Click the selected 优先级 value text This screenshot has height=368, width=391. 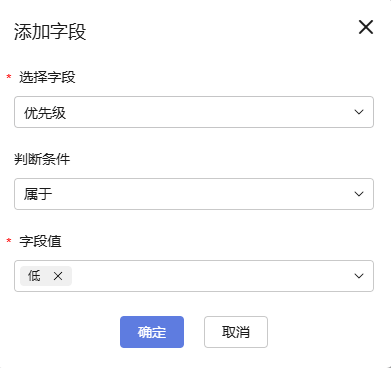point(45,113)
